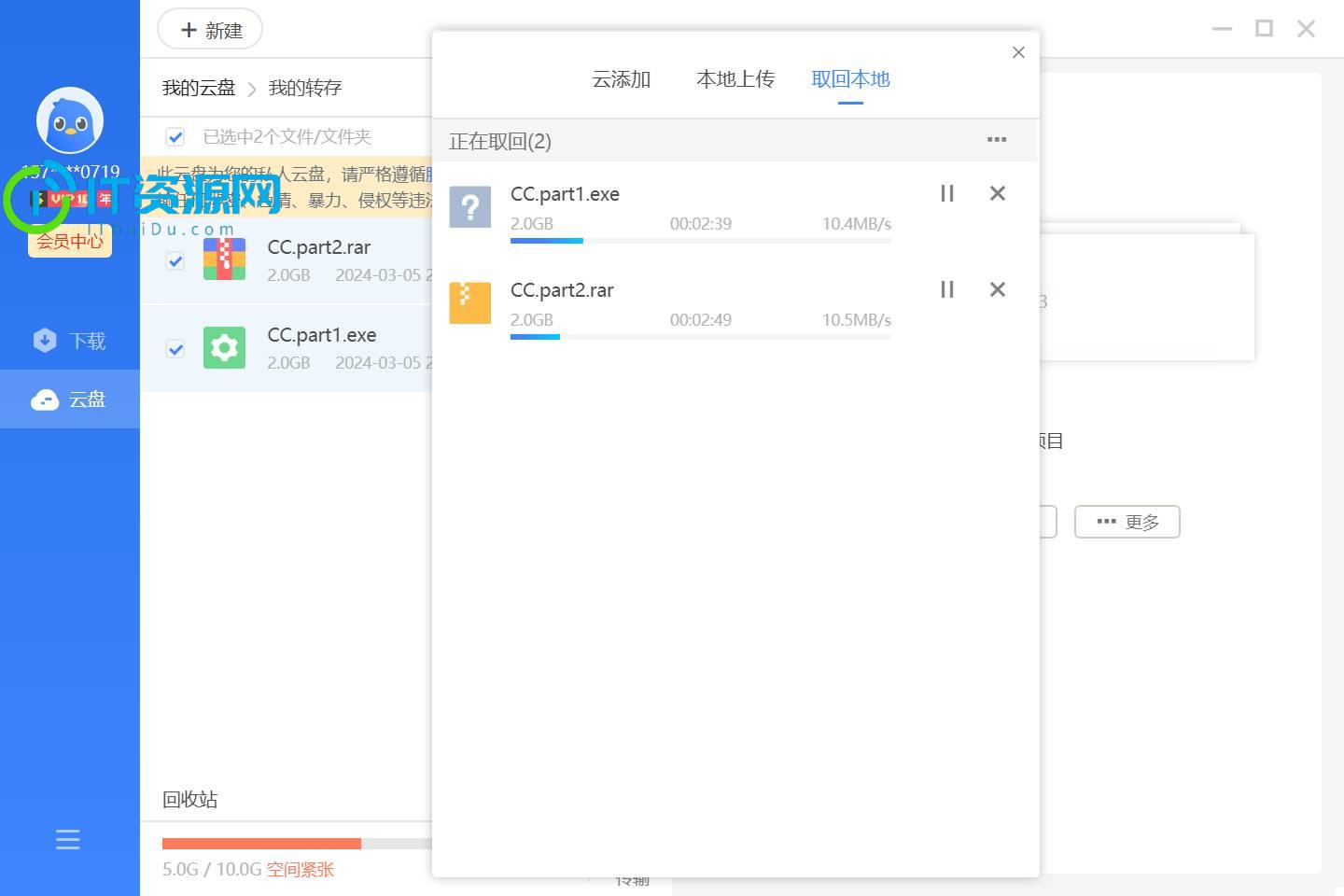The width and height of the screenshot is (1344, 896).
Task: Click the CC.part1.exe gear icon in file list
Action: pyautogui.click(x=224, y=348)
